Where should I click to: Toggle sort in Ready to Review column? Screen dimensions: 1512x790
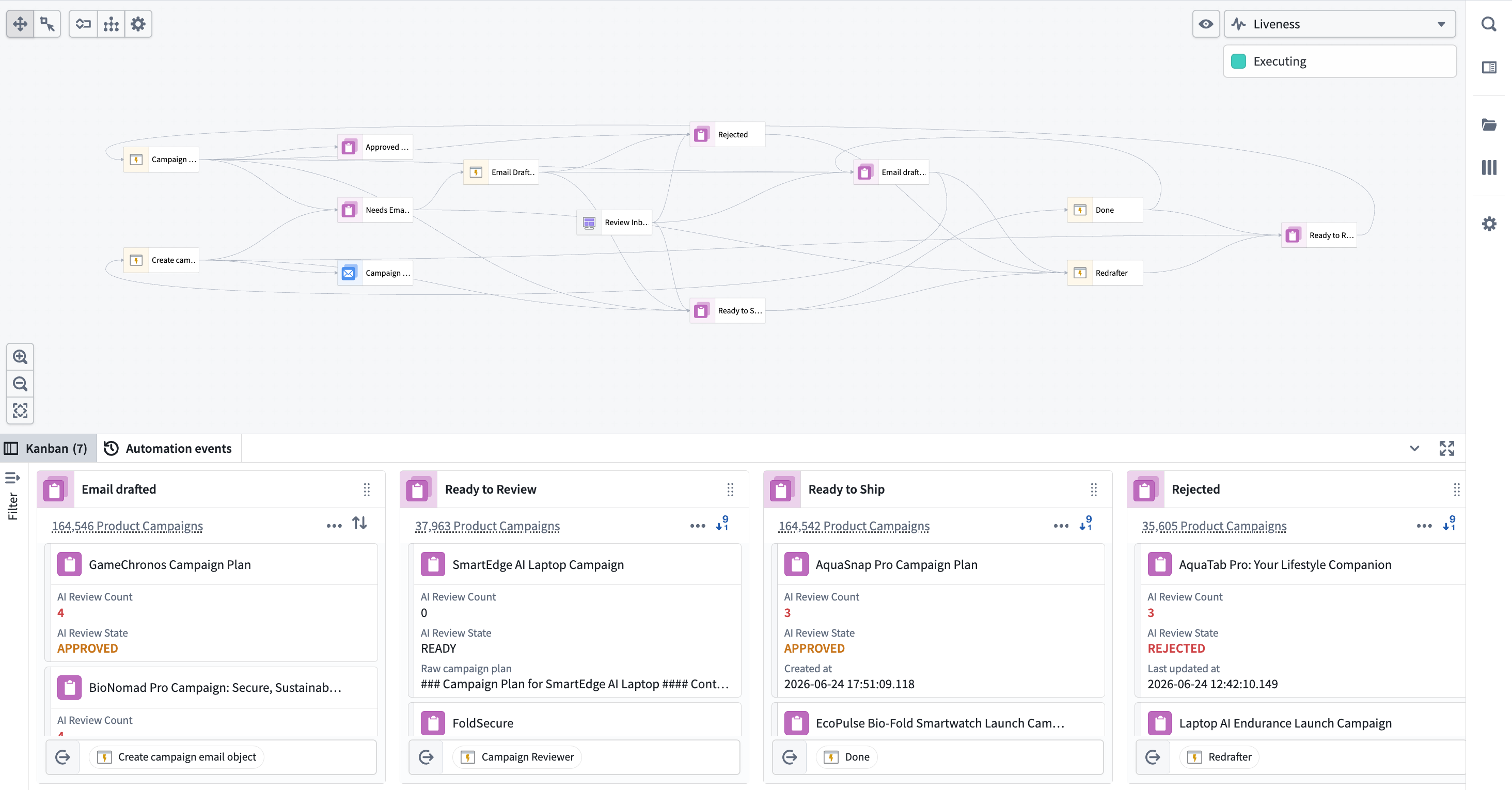click(x=722, y=523)
